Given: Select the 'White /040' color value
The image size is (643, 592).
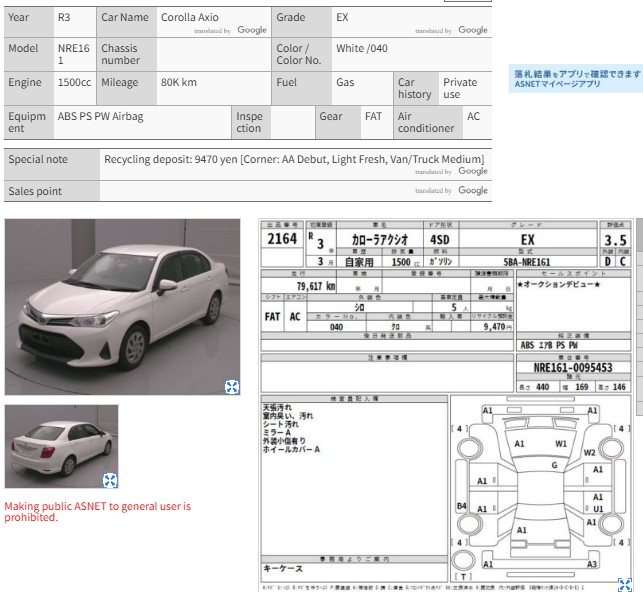Looking at the screenshot, I should (362, 48).
